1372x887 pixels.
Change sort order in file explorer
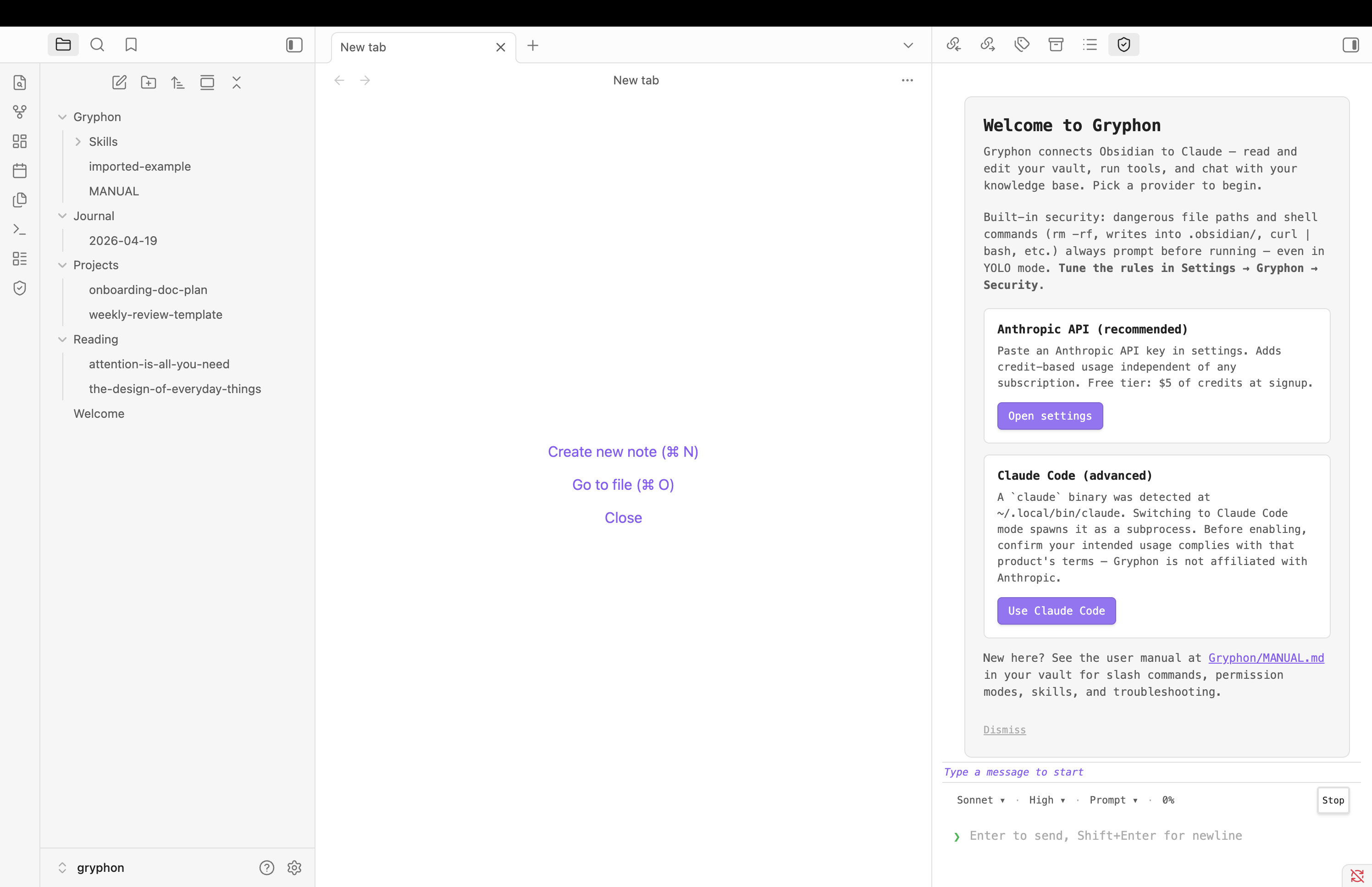178,83
